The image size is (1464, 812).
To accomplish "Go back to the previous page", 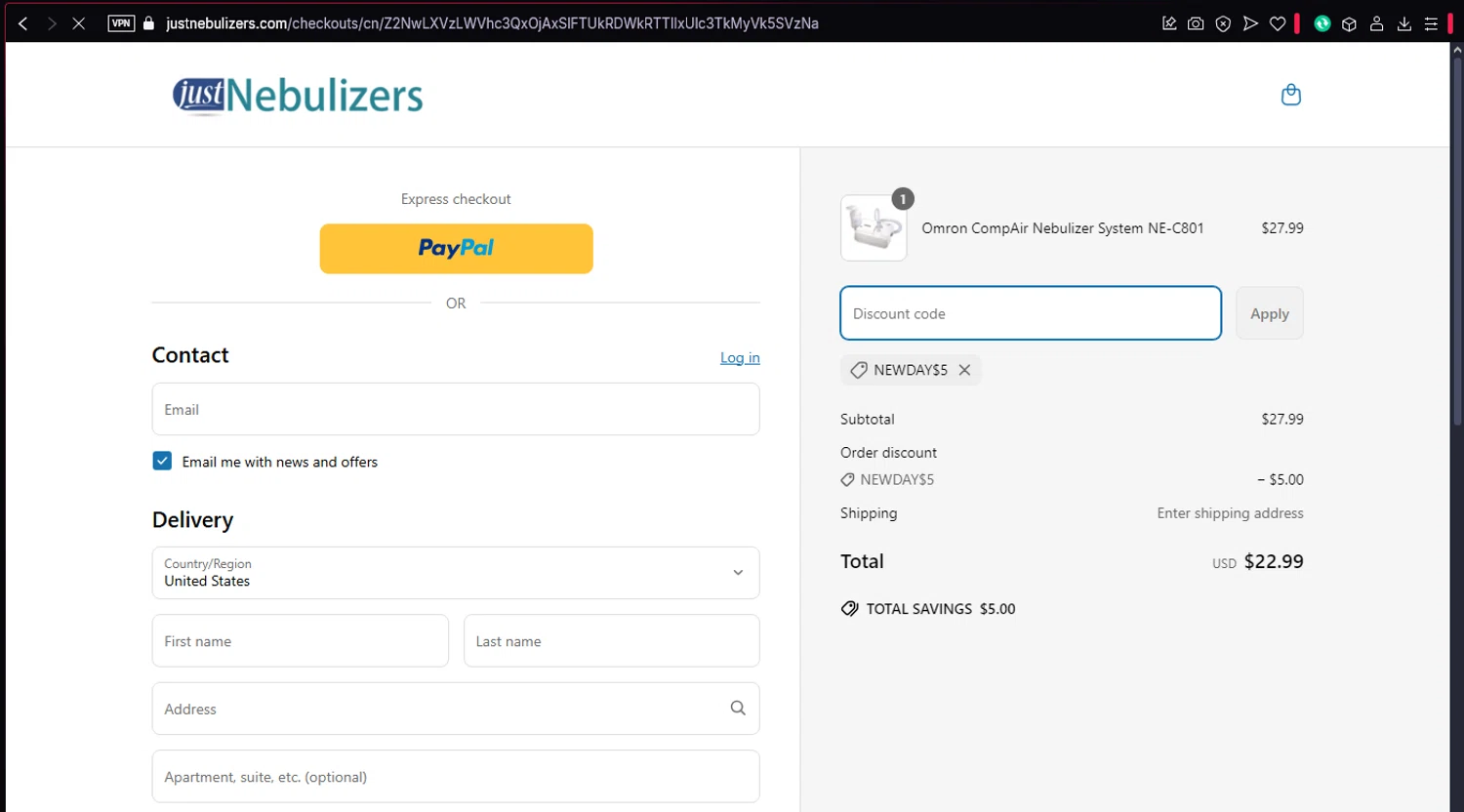I will coord(23,23).
